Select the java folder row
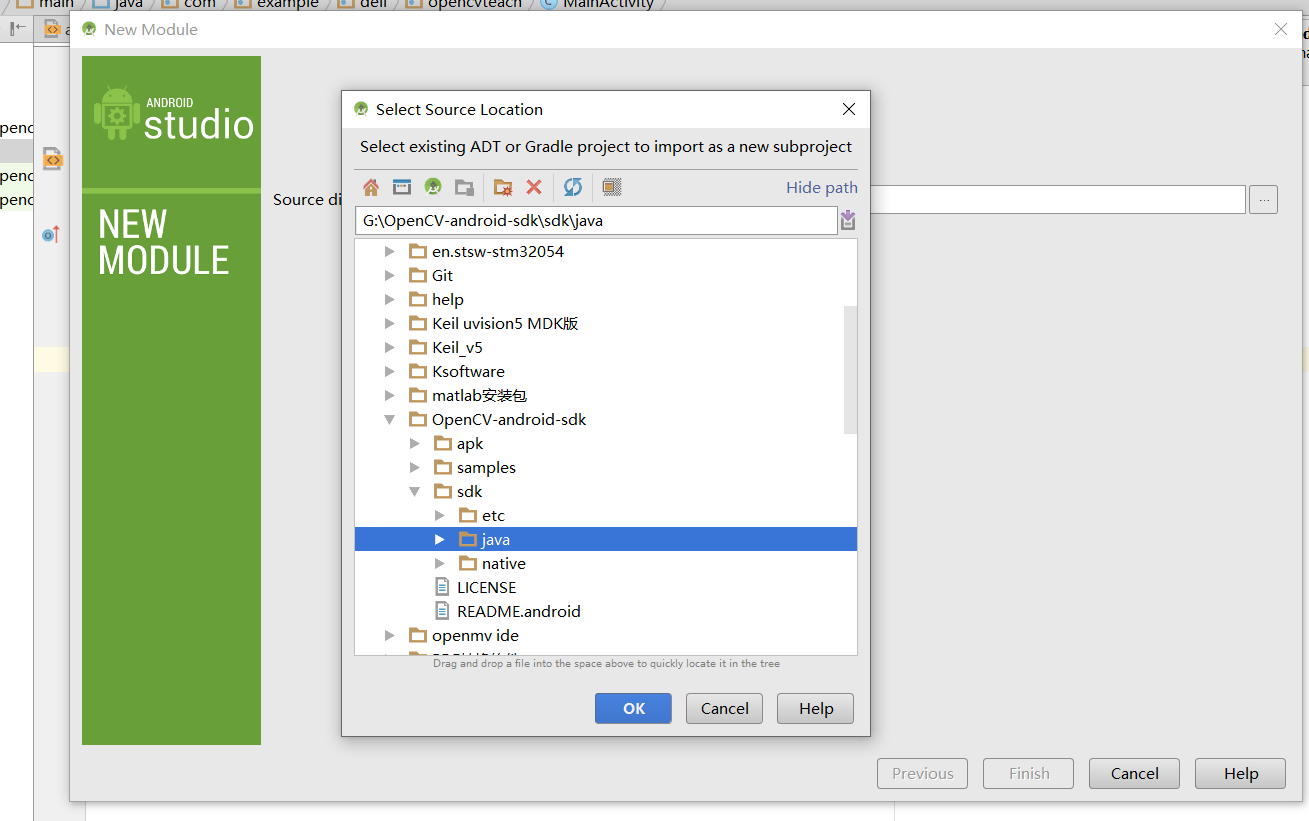Image resolution: width=1309 pixels, height=821 pixels. [606, 539]
